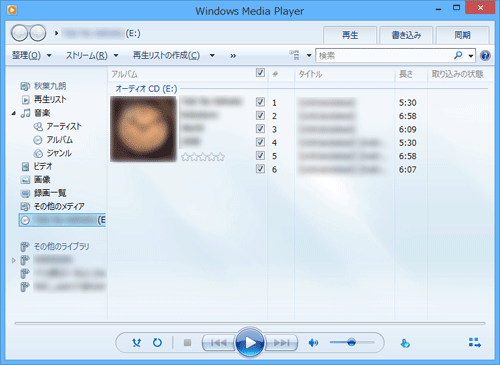Uncheck the track 4 checkbox

[260, 142]
